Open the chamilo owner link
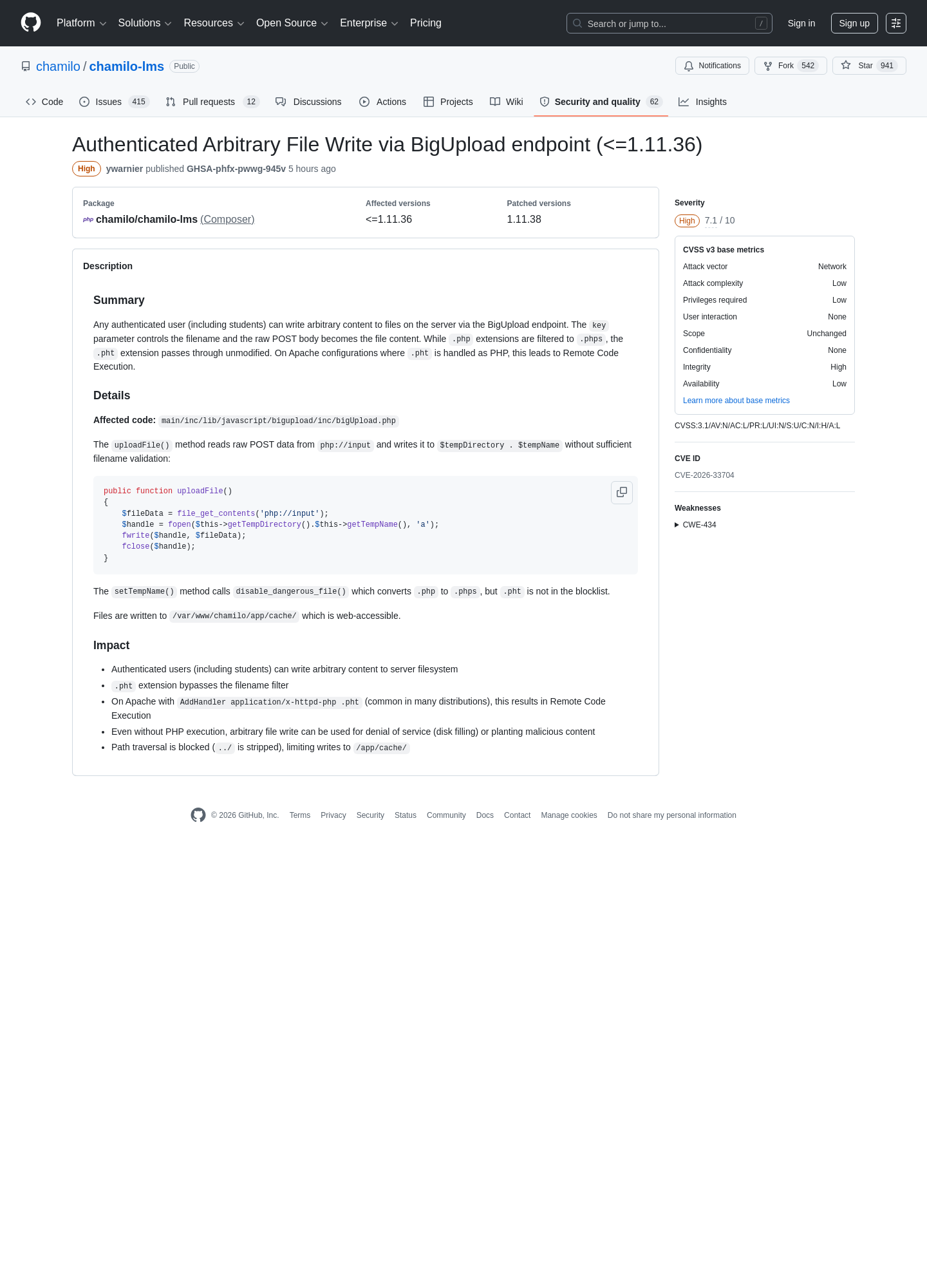The height and width of the screenshot is (1288, 927). pyautogui.click(x=58, y=66)
